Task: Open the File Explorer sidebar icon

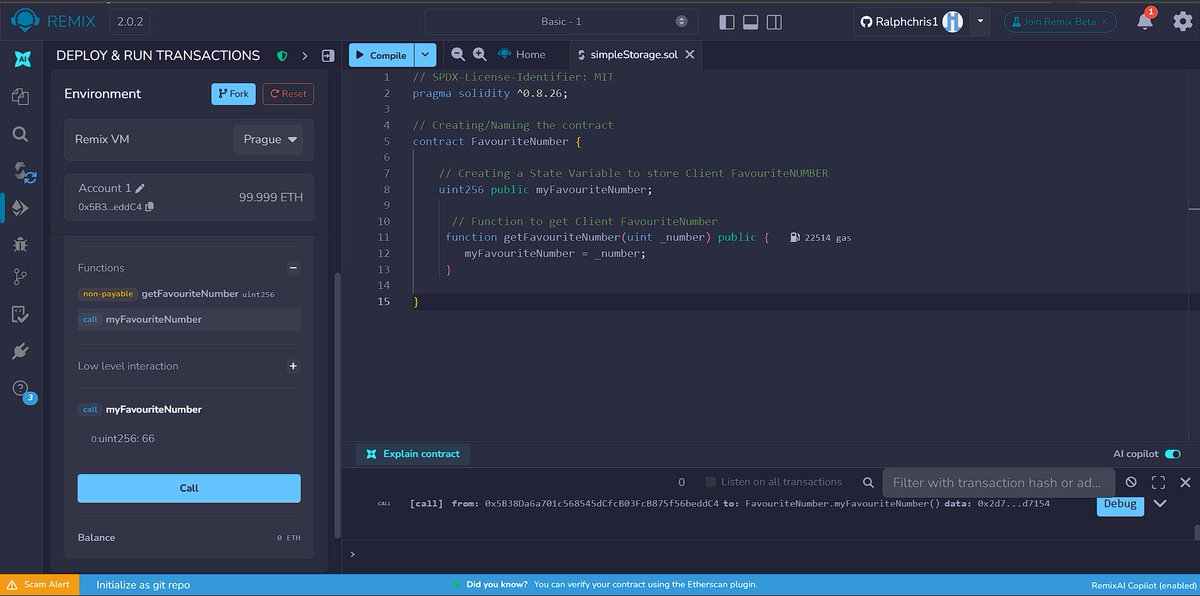Action: (x=20, y=97)
